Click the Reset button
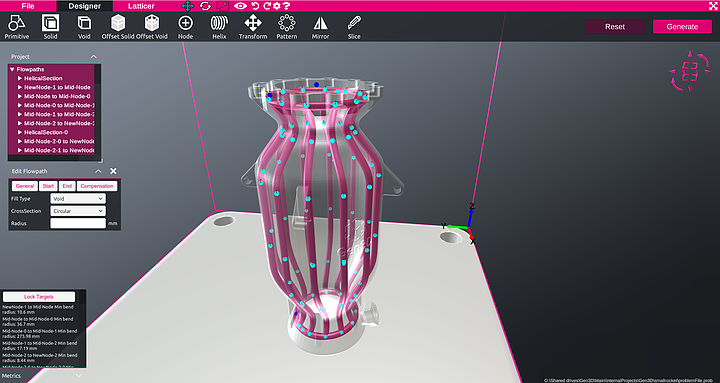The height and width of the screenshot is (383, 720). click(615, 27)
